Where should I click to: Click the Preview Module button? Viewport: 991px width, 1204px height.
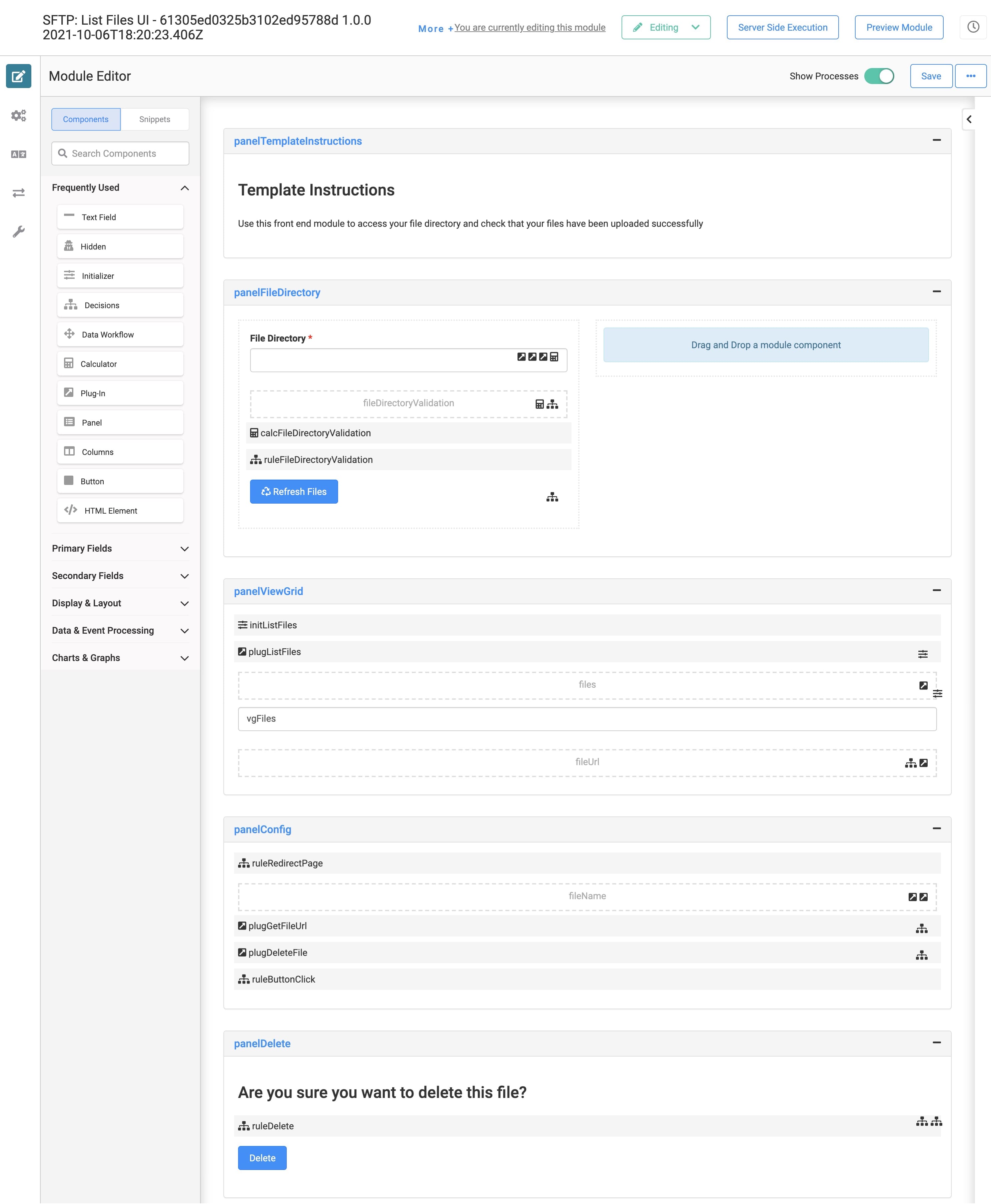(x=899, y=27)
